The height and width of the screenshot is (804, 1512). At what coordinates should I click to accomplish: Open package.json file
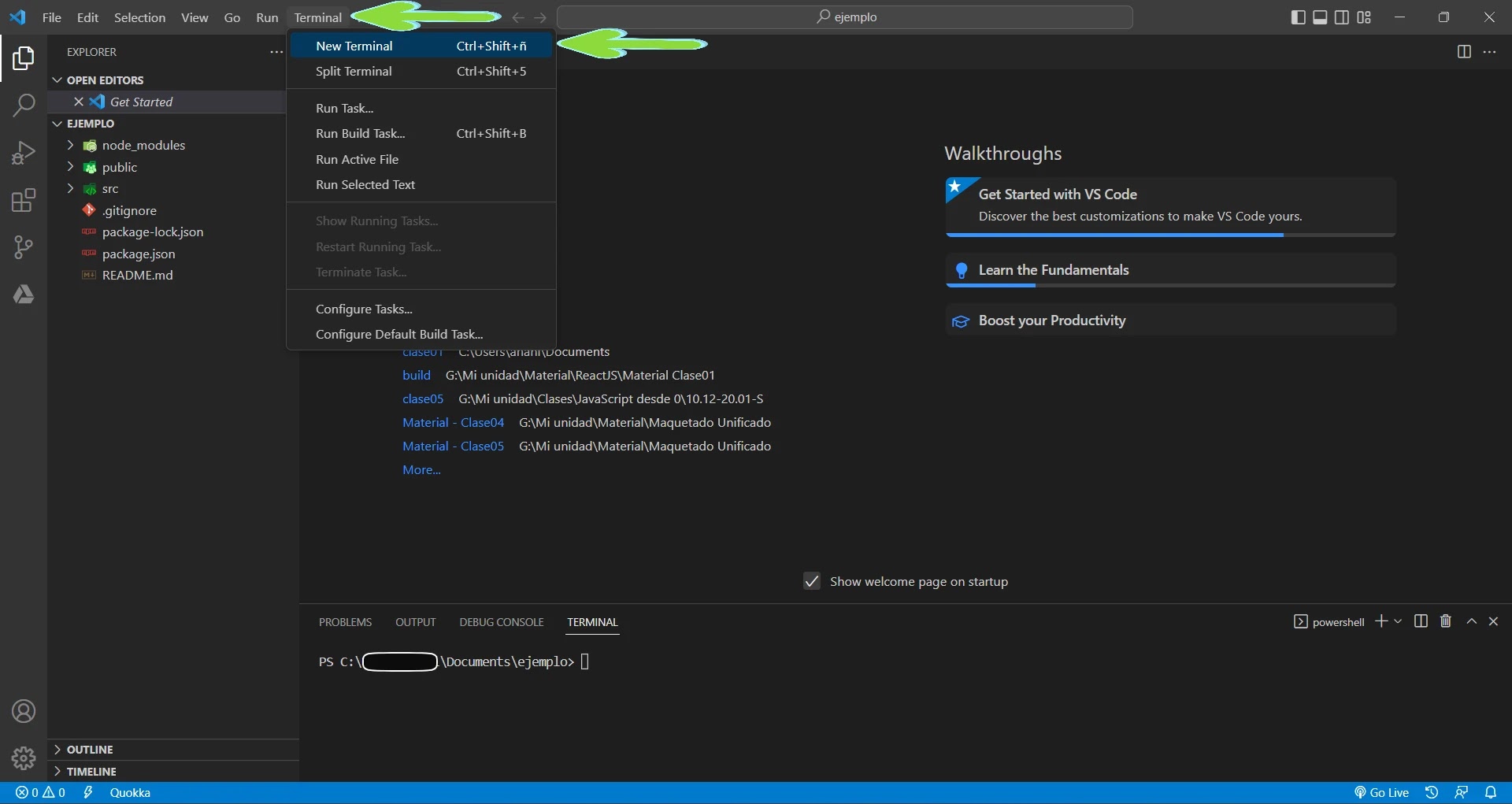[139, 254]
